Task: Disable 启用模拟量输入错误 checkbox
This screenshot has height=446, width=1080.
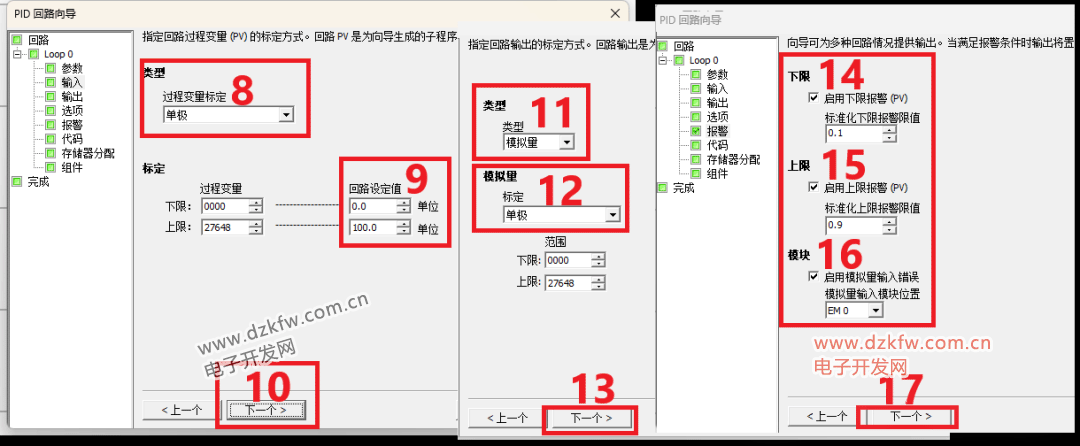Action: pyautogui.click(x=815, y=277)
